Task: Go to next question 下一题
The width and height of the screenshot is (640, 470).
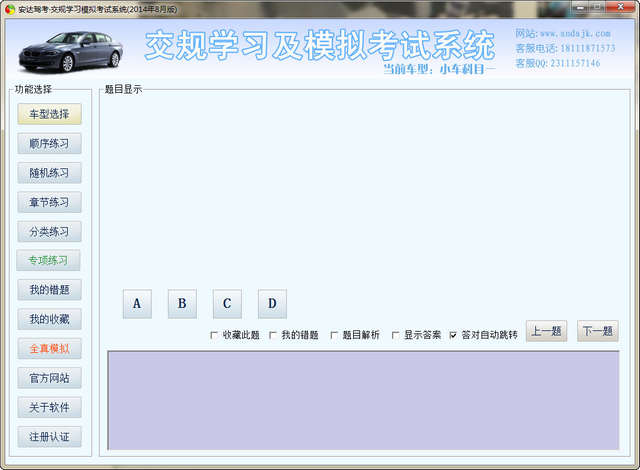Action: [598, 331]
